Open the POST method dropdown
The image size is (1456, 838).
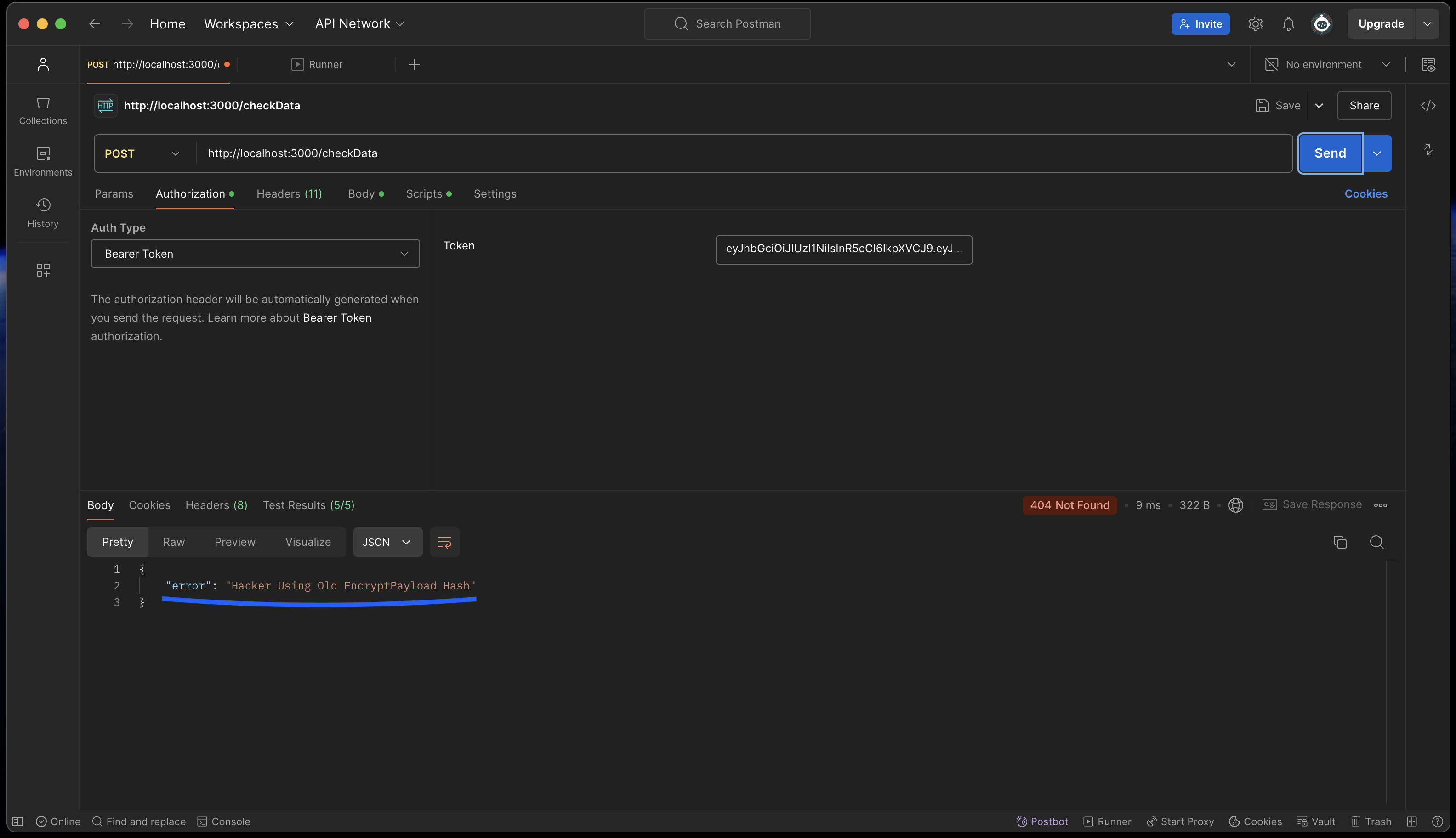pyautogui.click(x=142, y=153)
